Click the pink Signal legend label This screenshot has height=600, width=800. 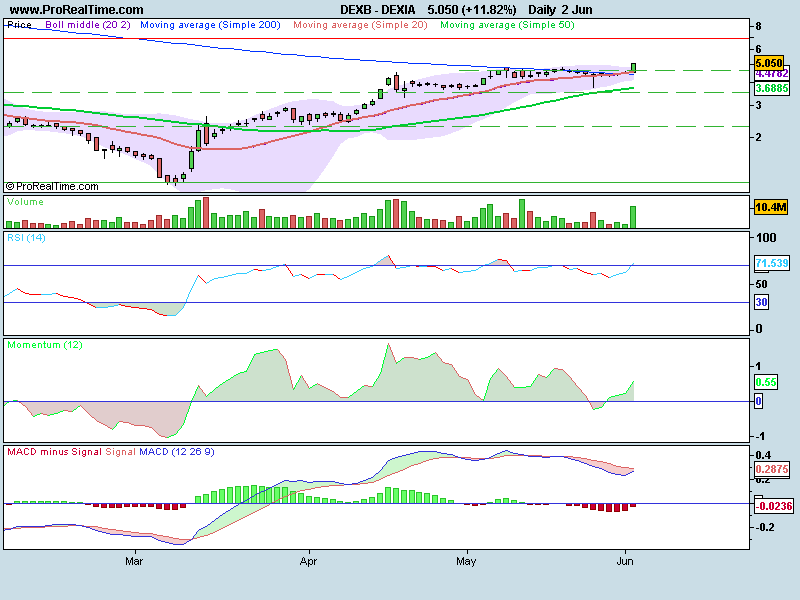[120, 452]
